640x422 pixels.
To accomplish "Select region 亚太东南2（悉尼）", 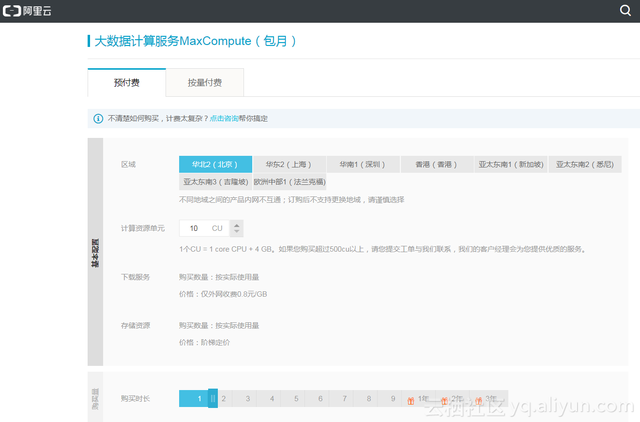I will click(585, 164).
